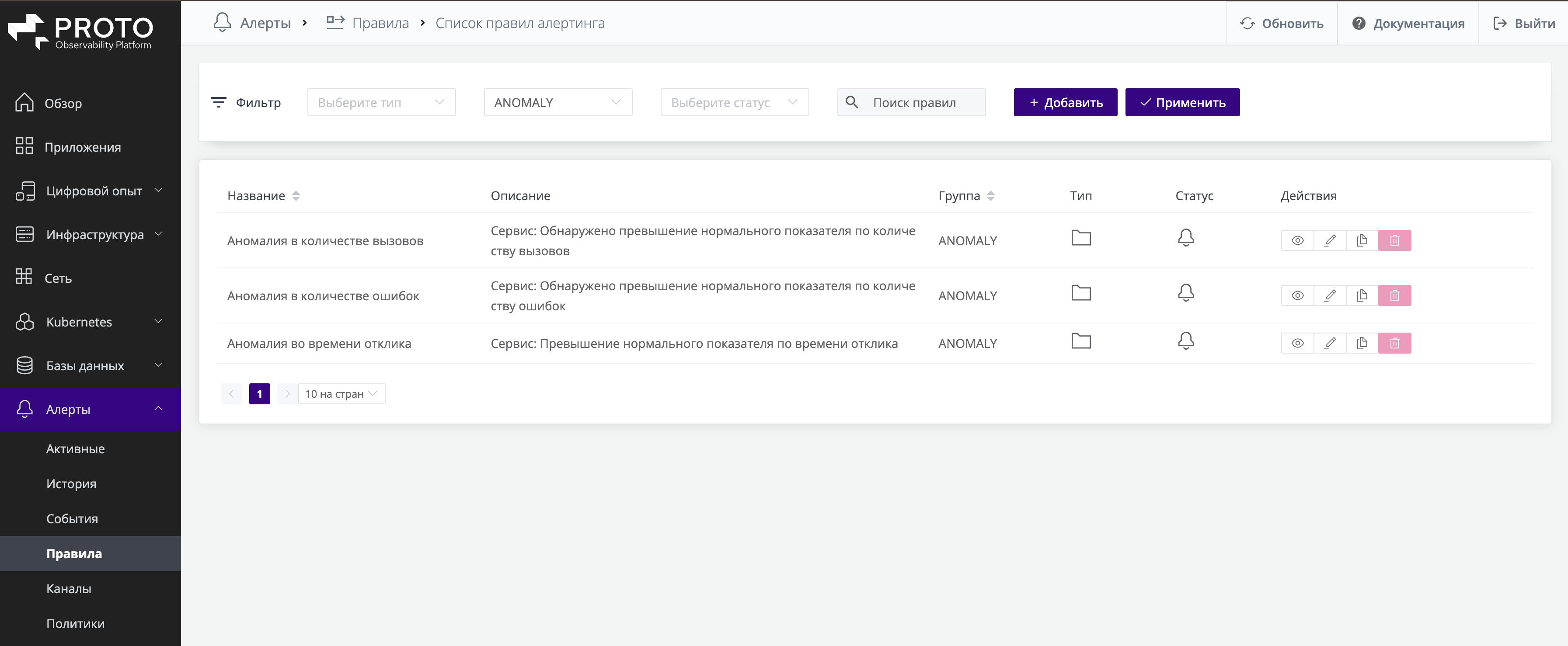Delete rule Аномалия в количестве вызовов

[1394, 240]
